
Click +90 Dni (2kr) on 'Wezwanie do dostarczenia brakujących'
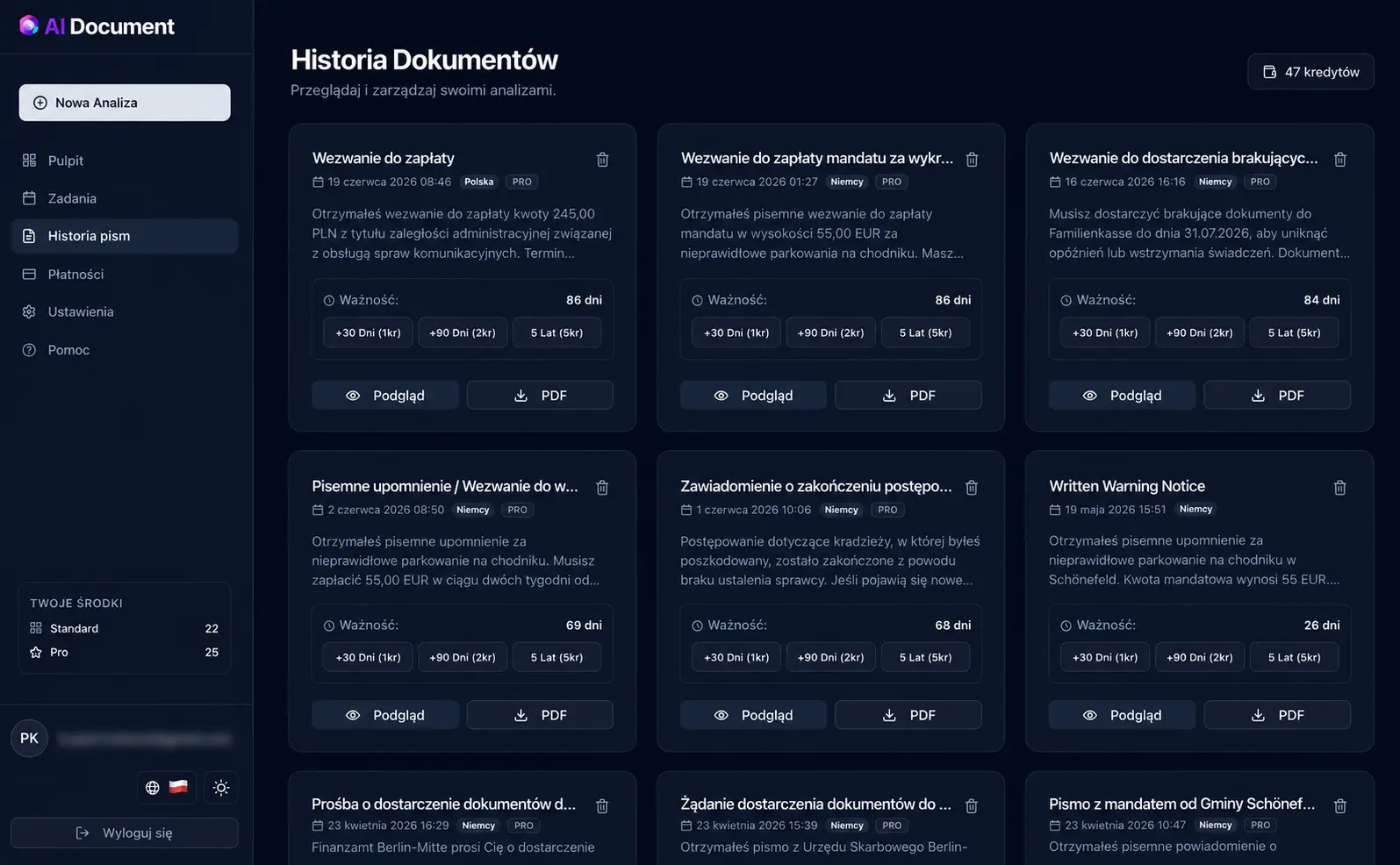(1200, 332)
